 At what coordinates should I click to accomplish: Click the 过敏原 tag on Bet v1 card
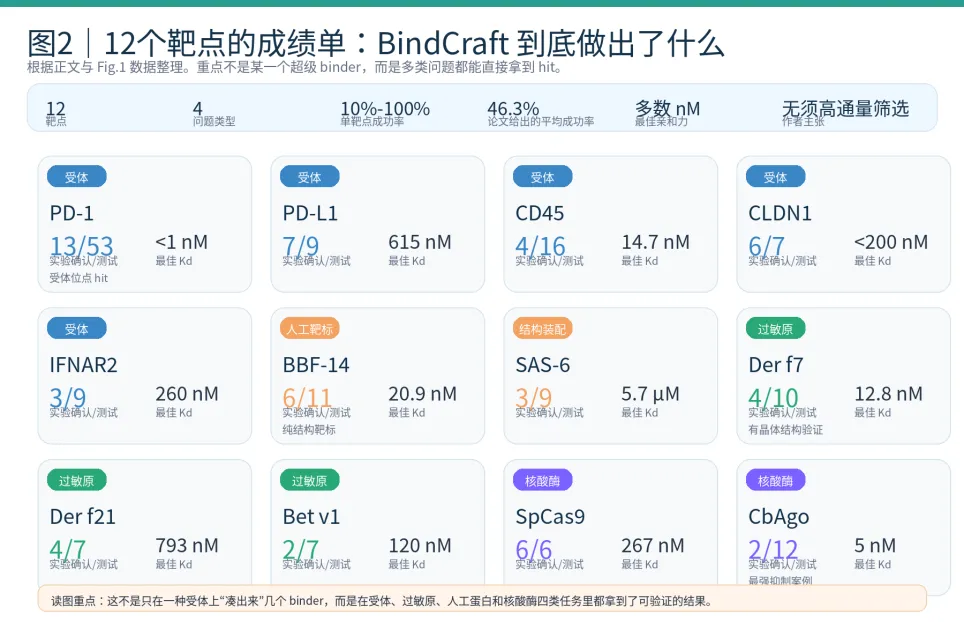(x=310, y=481)
